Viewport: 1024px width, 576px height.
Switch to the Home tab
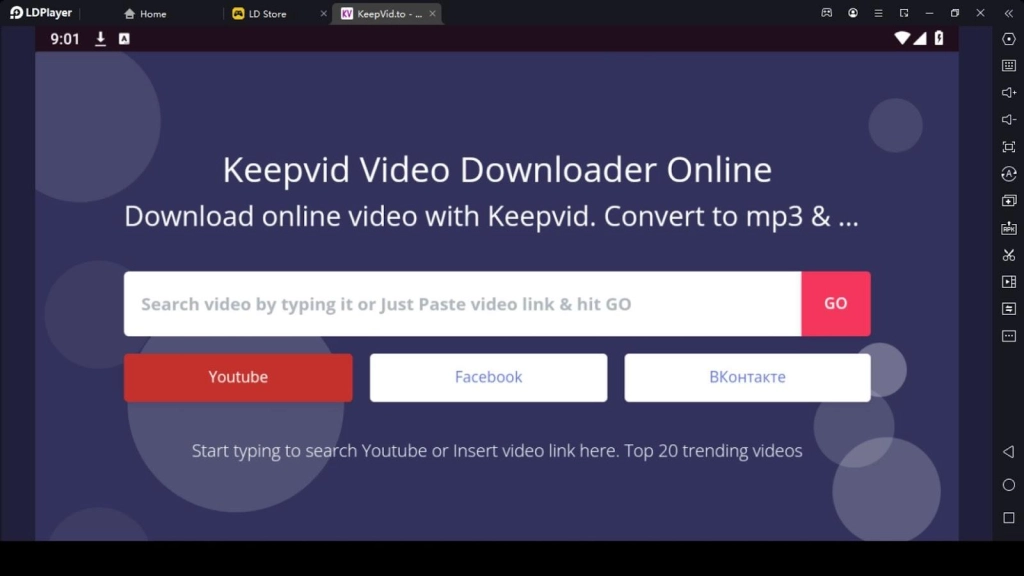(x=145, y=13)
